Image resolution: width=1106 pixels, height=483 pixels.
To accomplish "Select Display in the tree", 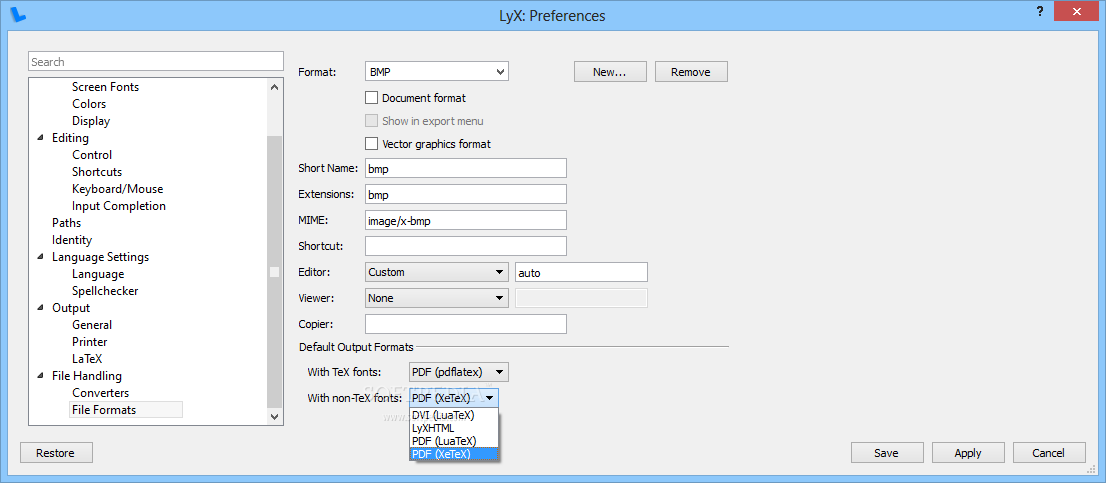I will coord(91,121).
